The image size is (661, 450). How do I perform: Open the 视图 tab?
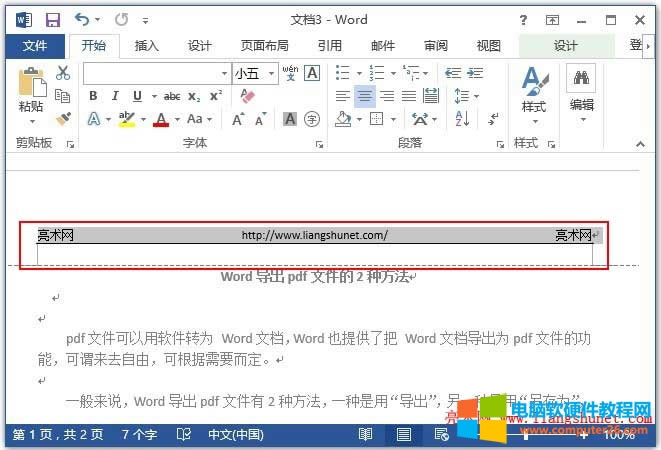point(489,46)
